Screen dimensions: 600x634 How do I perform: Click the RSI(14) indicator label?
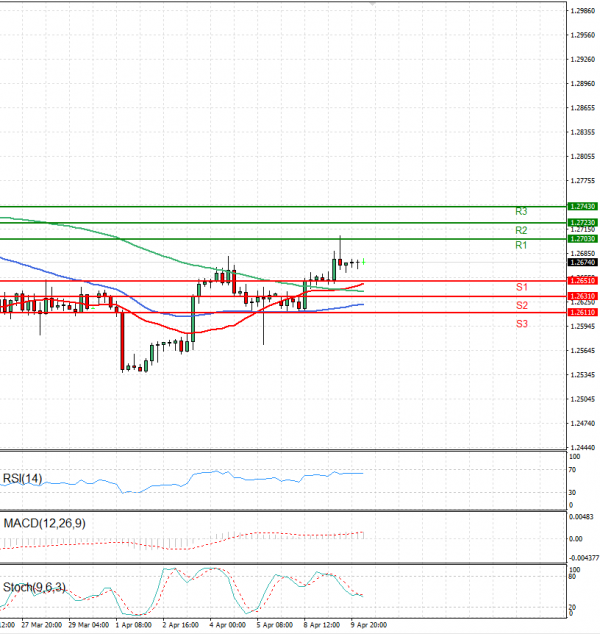point(22,478)
